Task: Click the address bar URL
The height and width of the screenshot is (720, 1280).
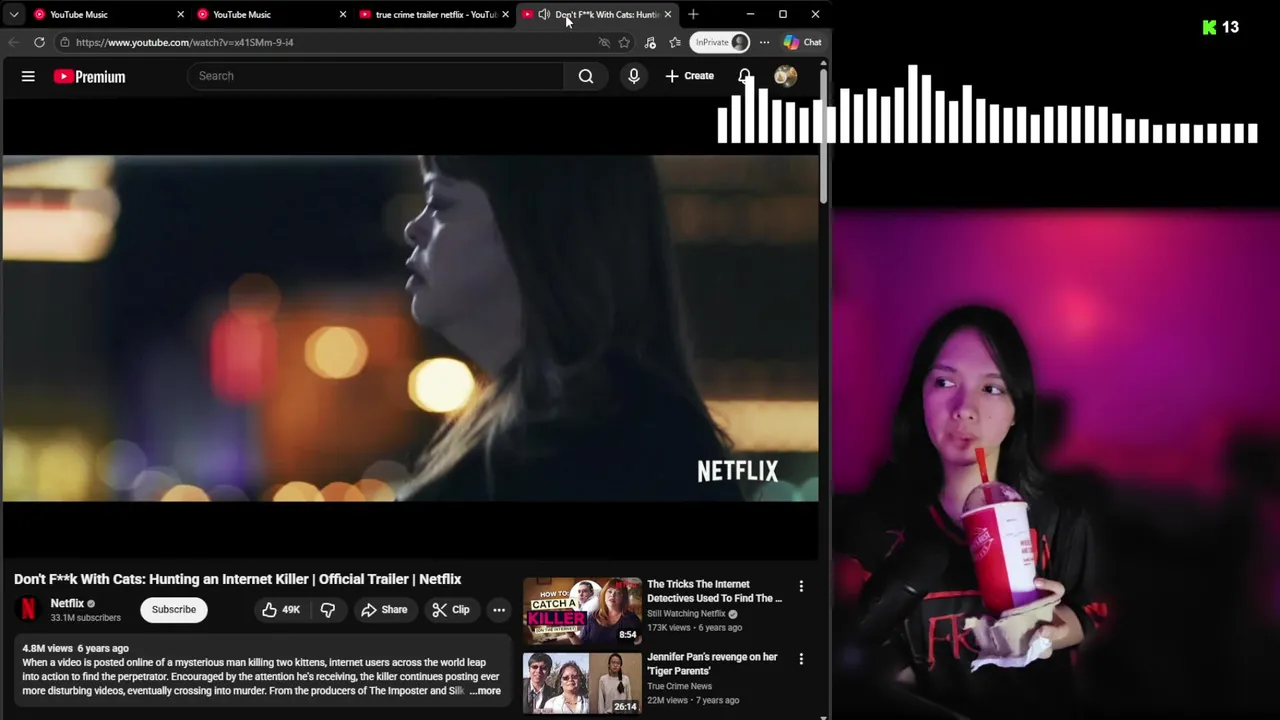Action: (185, 42)
